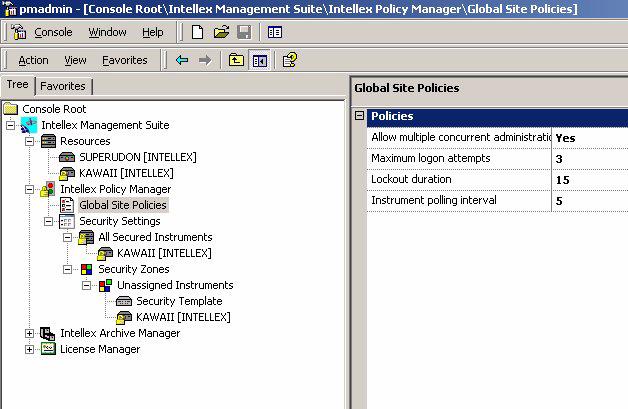Click the Policies section header bar
Image resolution: width=628 pixels, height=409 pixels.
pyautogui.click(x=497, y=116)
